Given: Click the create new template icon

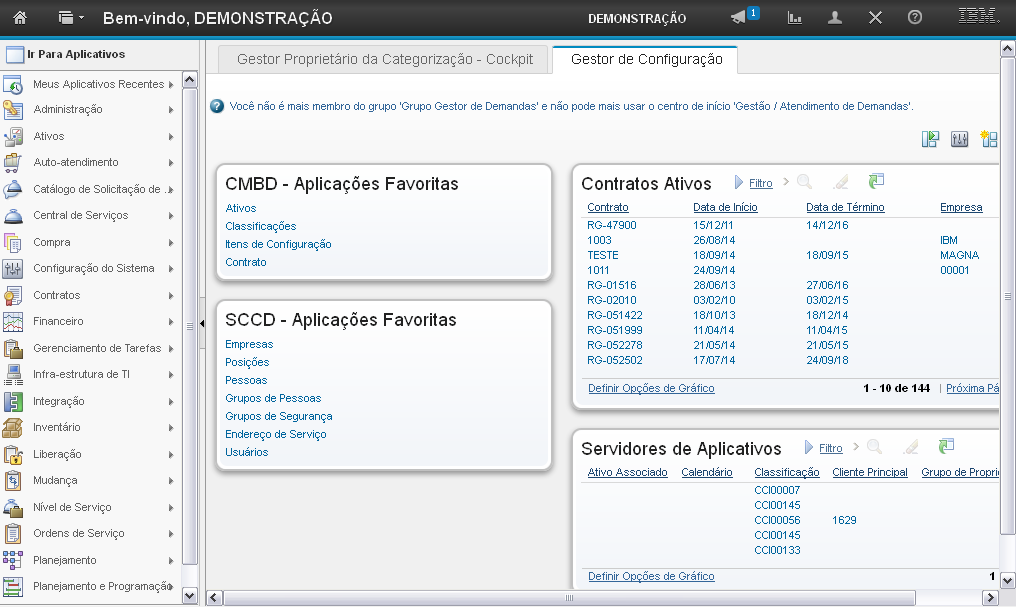Looking at the screenshot, I should (x=989, y=139).
